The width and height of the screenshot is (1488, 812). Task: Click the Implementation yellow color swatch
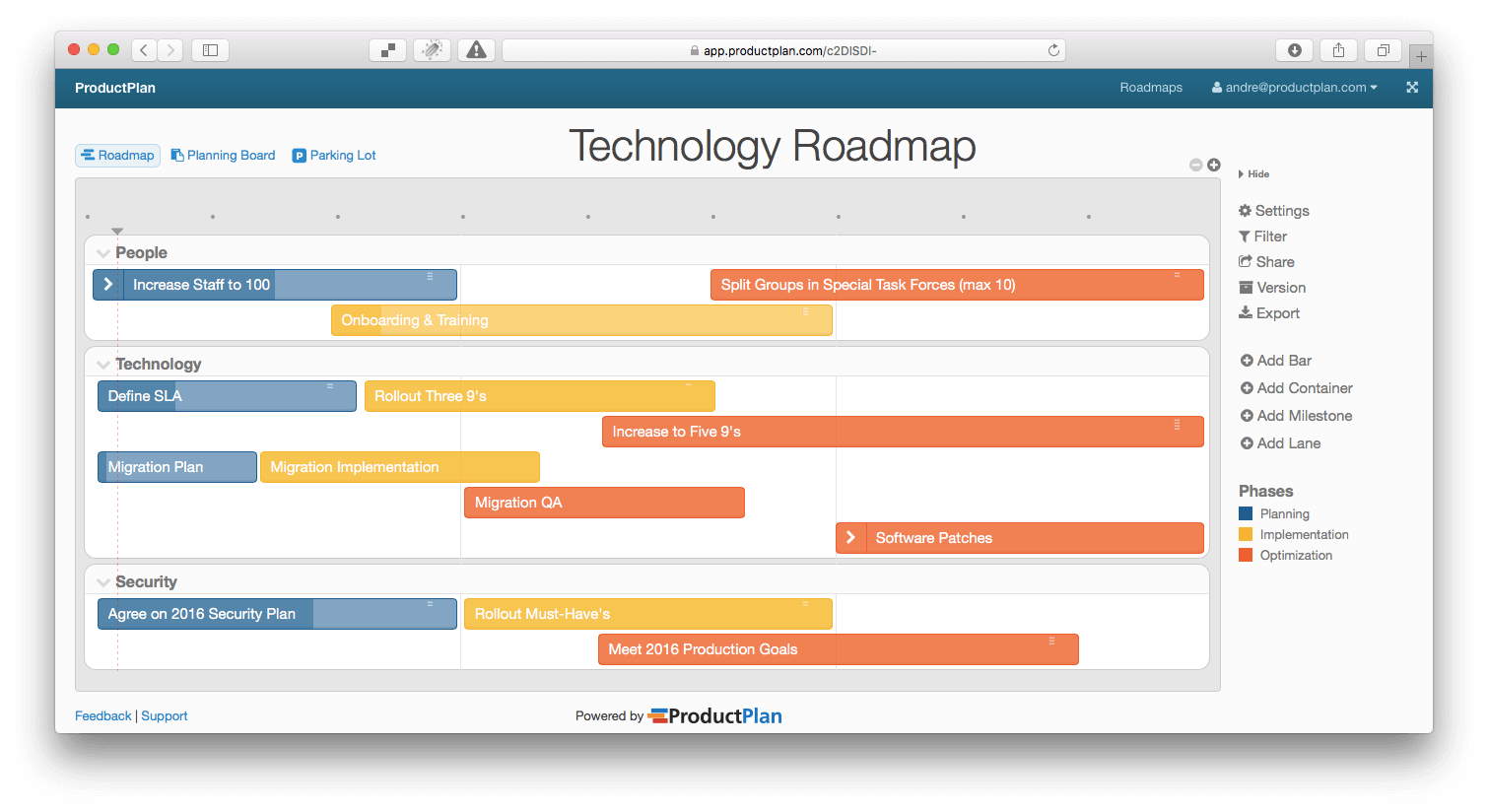click(1247, 534)
